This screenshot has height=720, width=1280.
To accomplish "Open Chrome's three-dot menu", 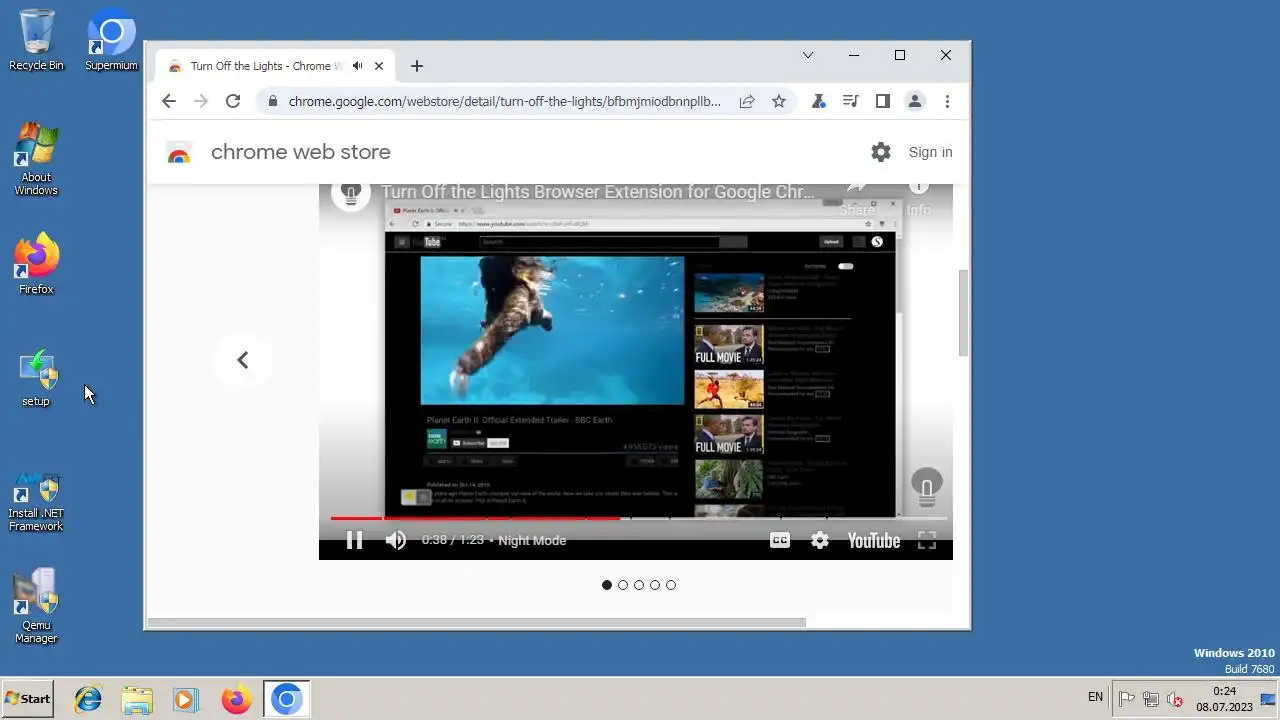I will coord(947,101).
